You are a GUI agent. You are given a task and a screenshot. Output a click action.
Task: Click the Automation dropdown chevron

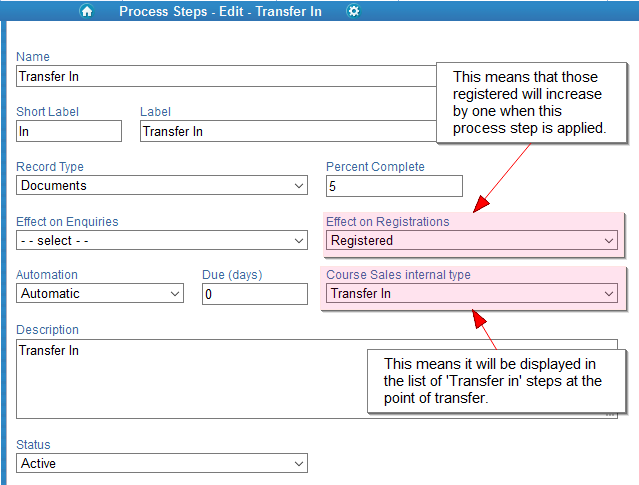click(x=175, y=294)
